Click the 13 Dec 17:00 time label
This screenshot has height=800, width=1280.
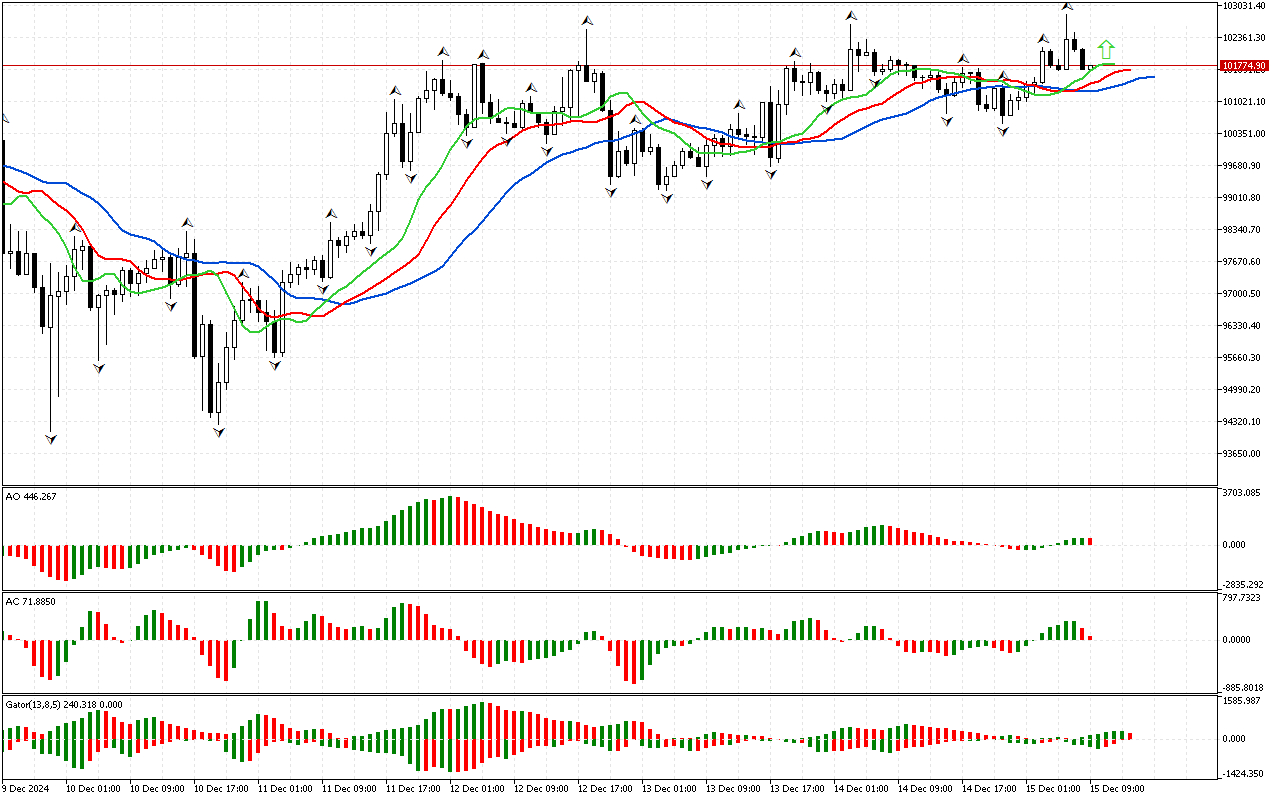796,789
